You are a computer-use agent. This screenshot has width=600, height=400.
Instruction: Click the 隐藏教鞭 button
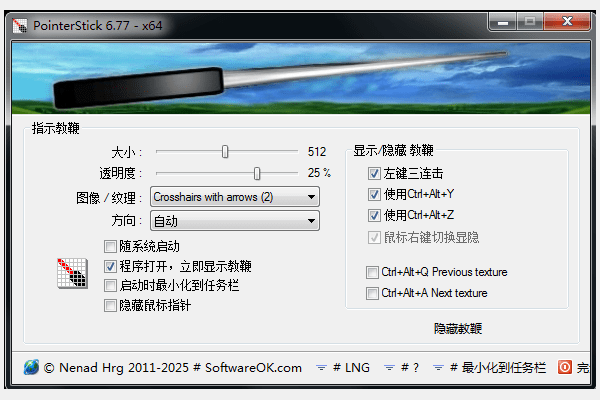tap(458, 328)
